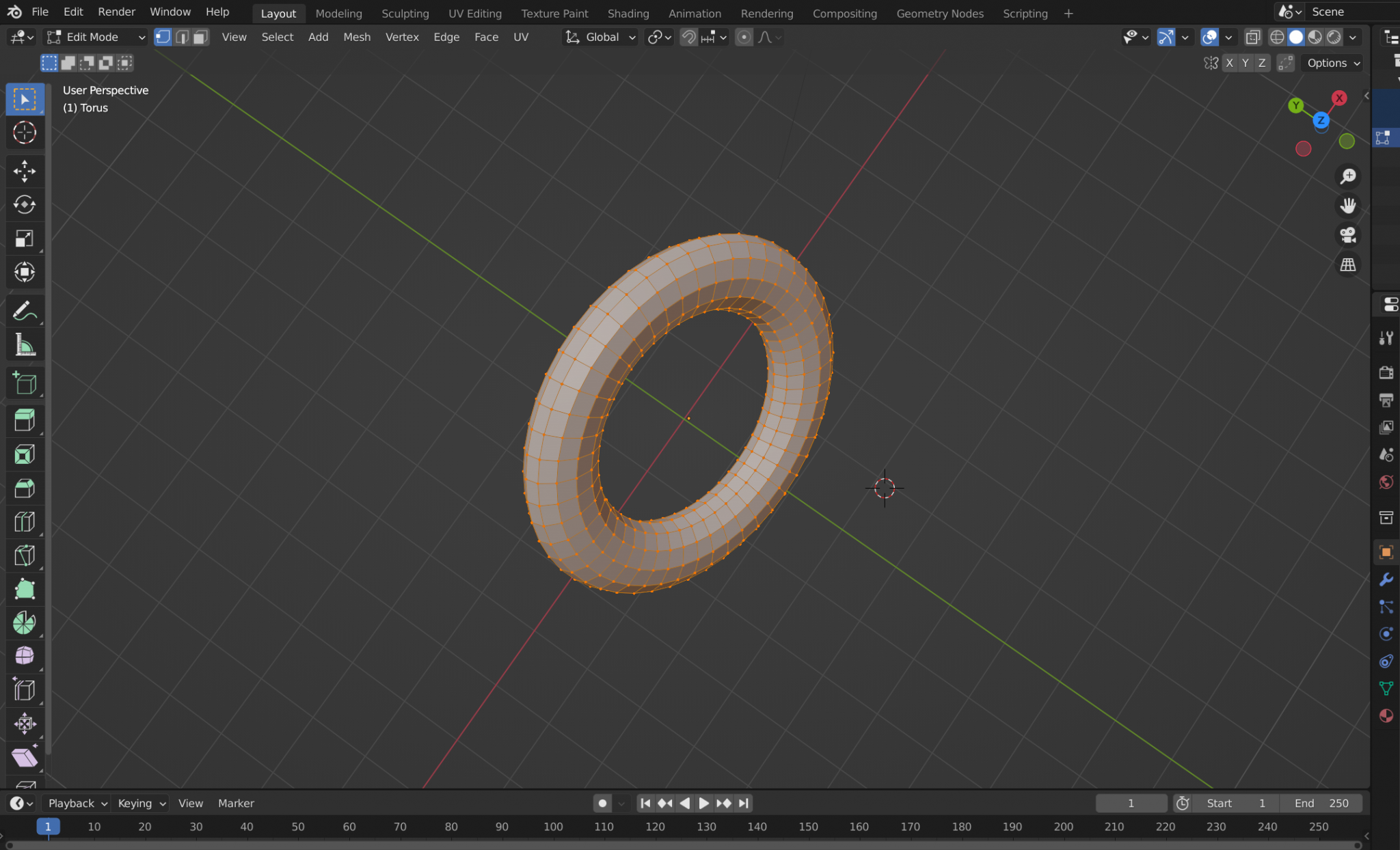The image size is (1400, 850).
Task: Activate the Annotate tool
Action: coord(25,311)
